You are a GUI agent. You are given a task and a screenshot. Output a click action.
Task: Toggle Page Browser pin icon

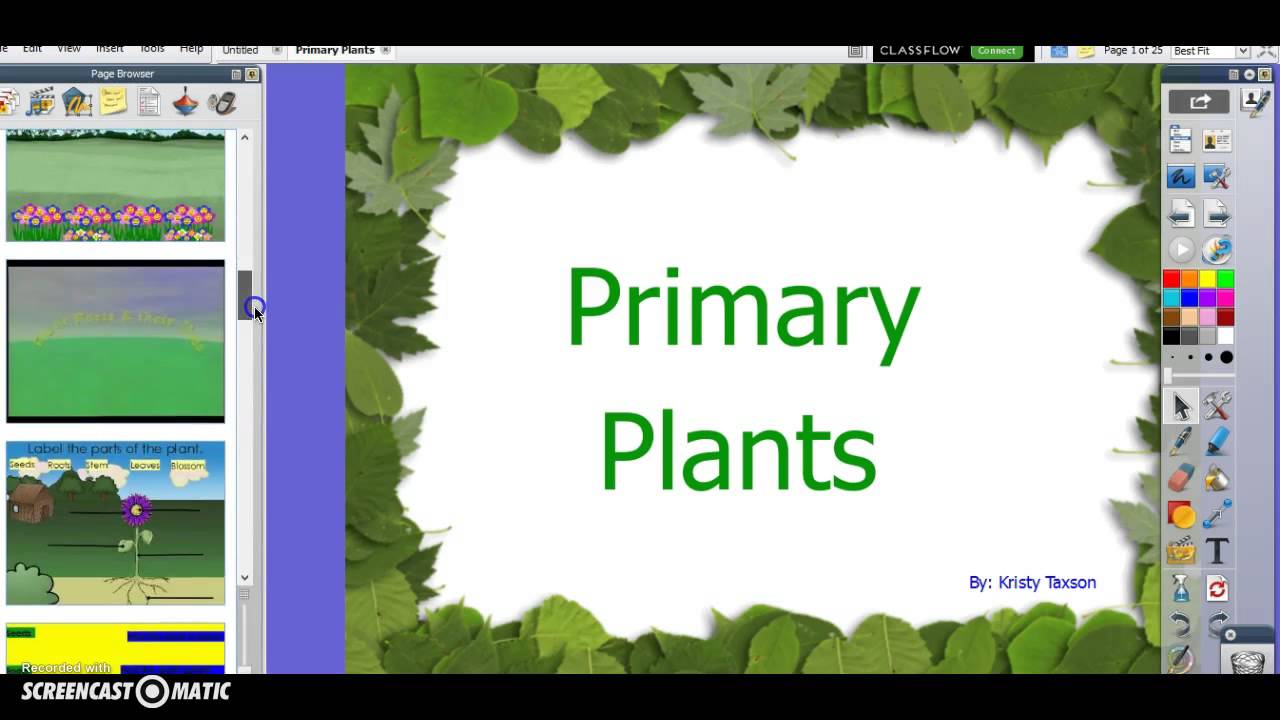(x=252, y=74)
